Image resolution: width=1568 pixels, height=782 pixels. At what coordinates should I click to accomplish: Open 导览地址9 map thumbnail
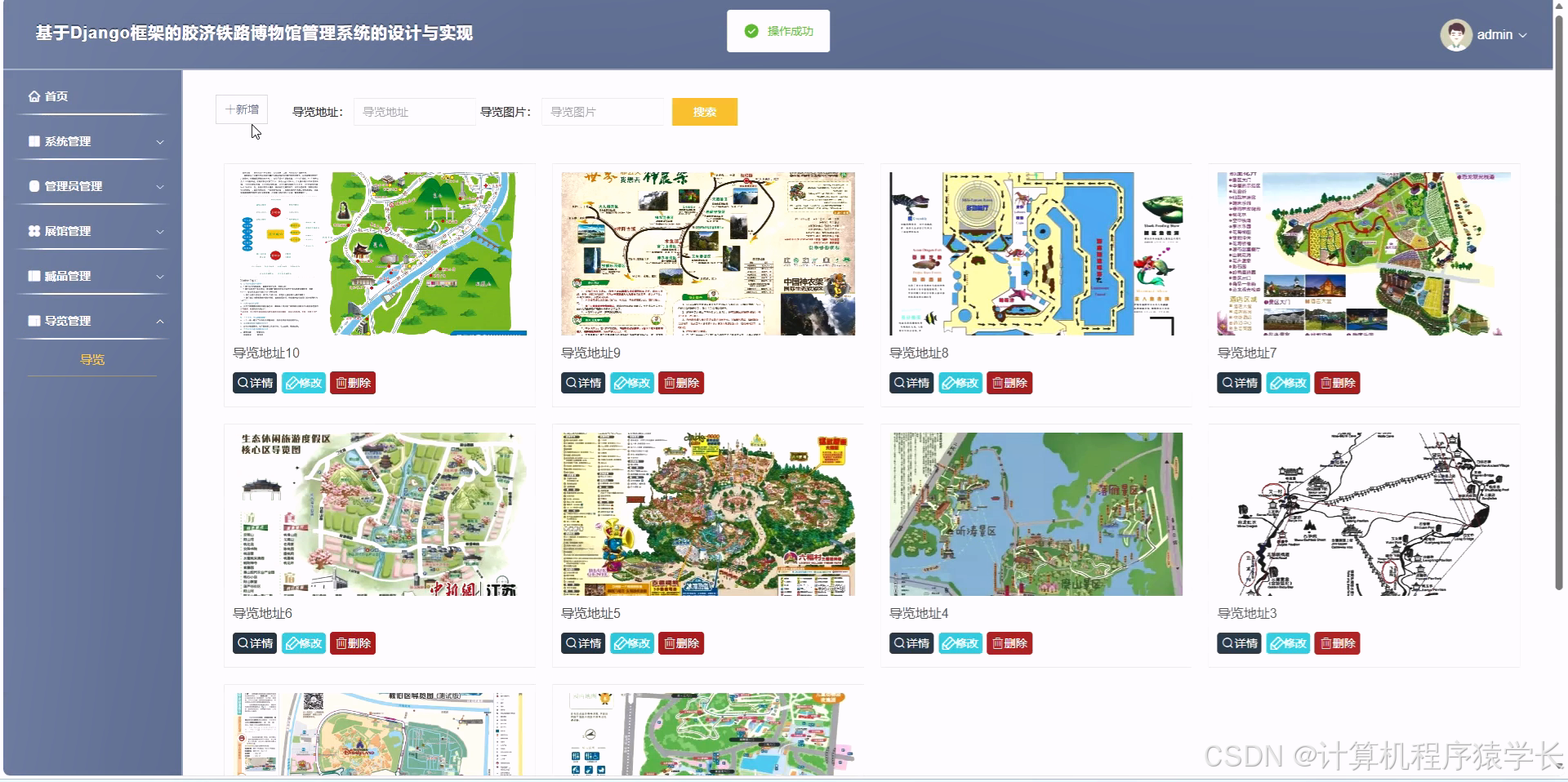click(x=708, y=254)
